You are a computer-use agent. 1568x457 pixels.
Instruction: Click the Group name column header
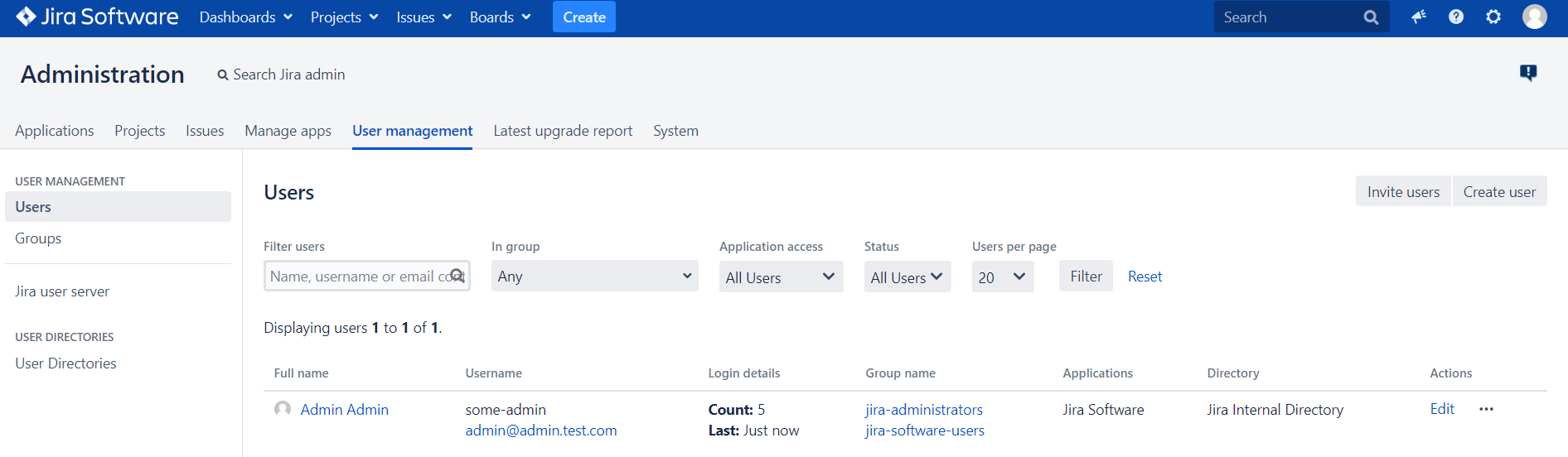point(901,373)
